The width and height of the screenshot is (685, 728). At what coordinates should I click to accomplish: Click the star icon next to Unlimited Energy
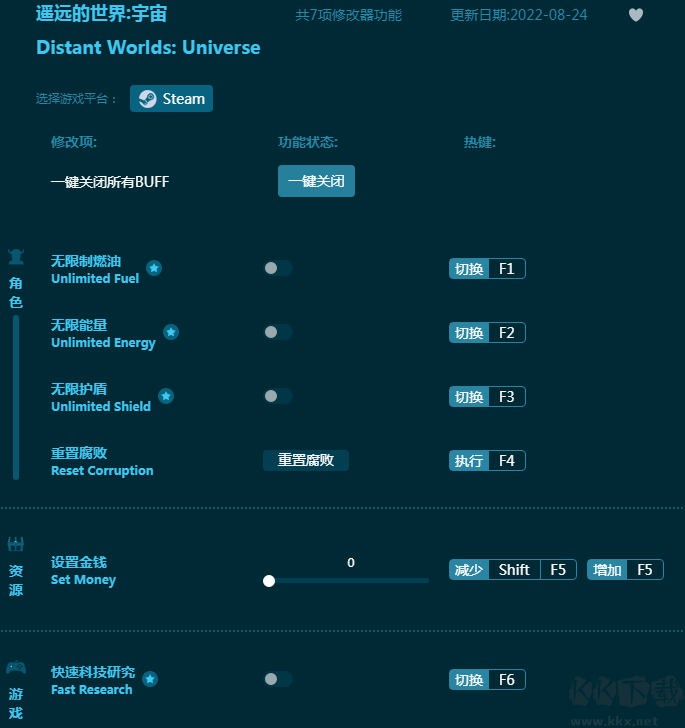tap(171, 332)
